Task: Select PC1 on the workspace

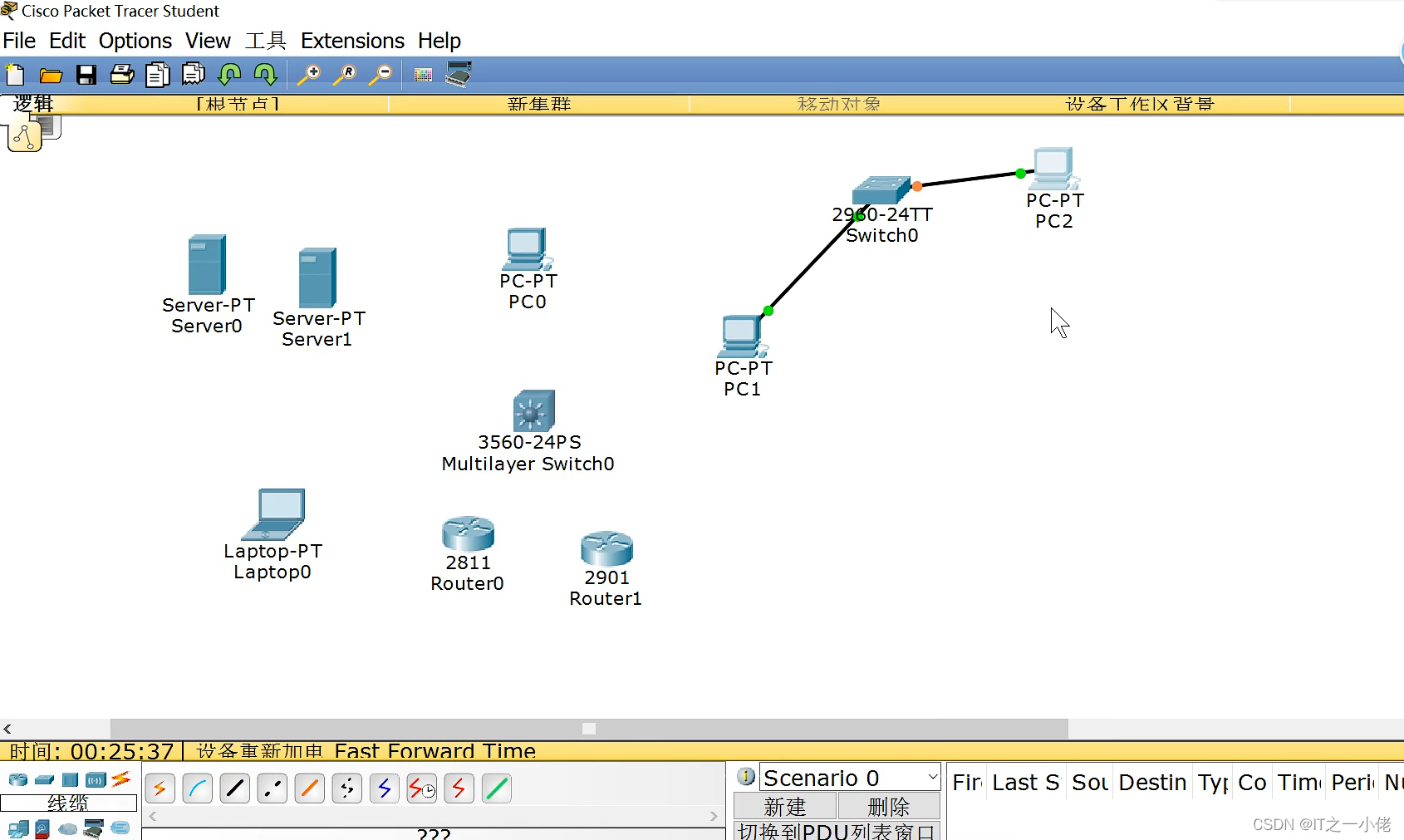Action: [742, 336]
